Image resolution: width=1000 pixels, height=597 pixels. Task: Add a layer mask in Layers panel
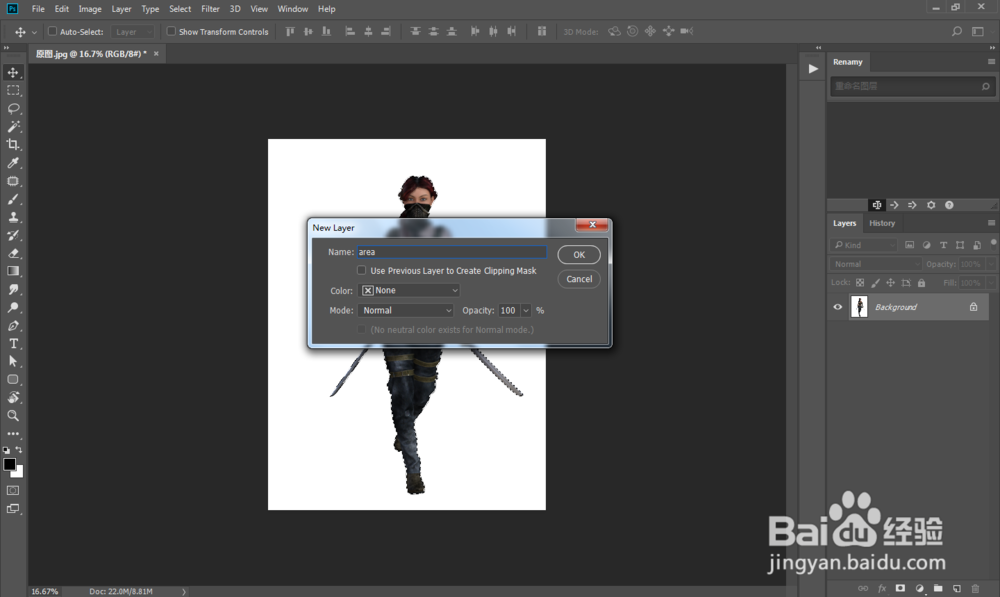pyautogui.click(x=900, y=588)
